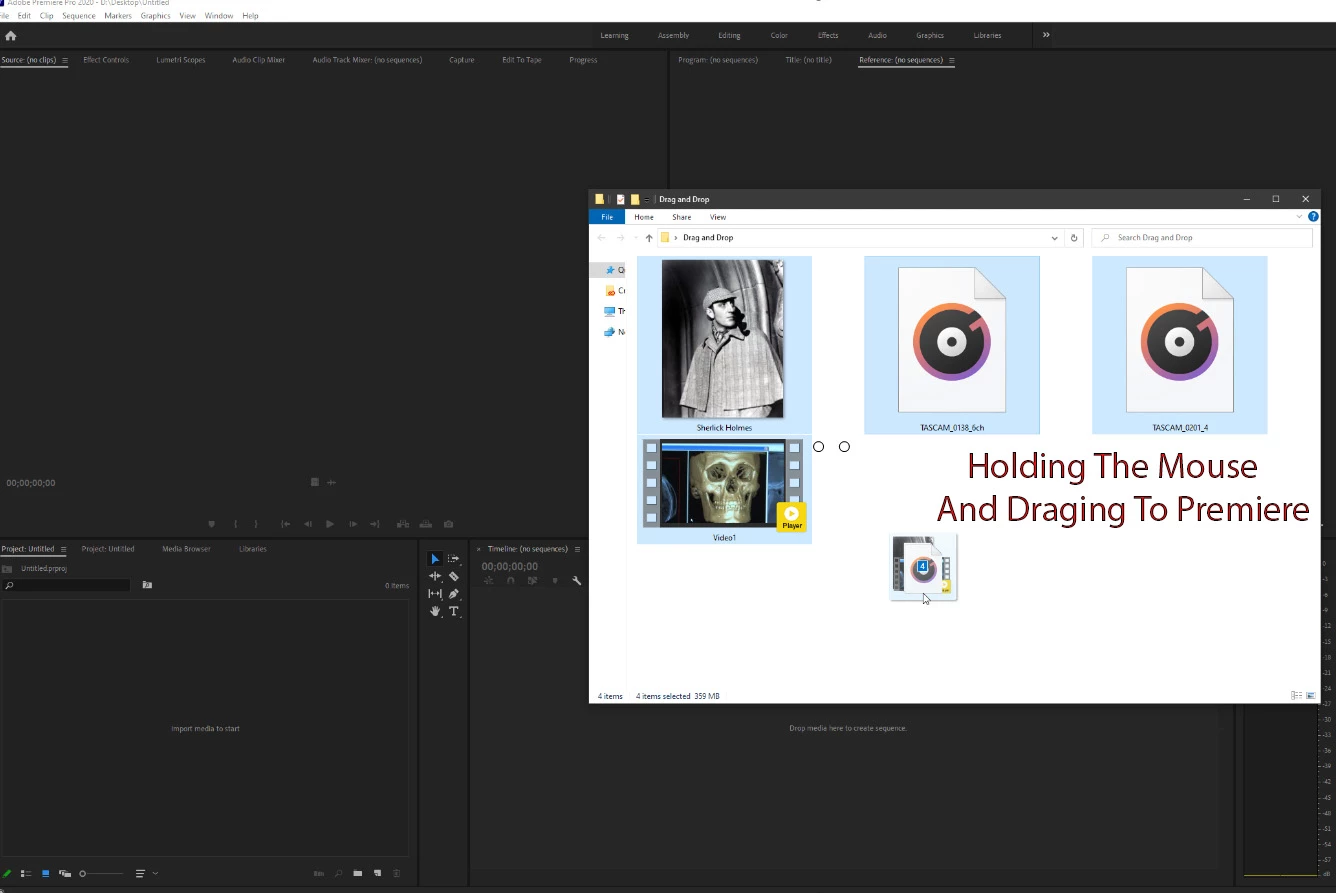Click the New Item icon
This screenshot has height=893, width=1336.
click(x=377, y=873)
